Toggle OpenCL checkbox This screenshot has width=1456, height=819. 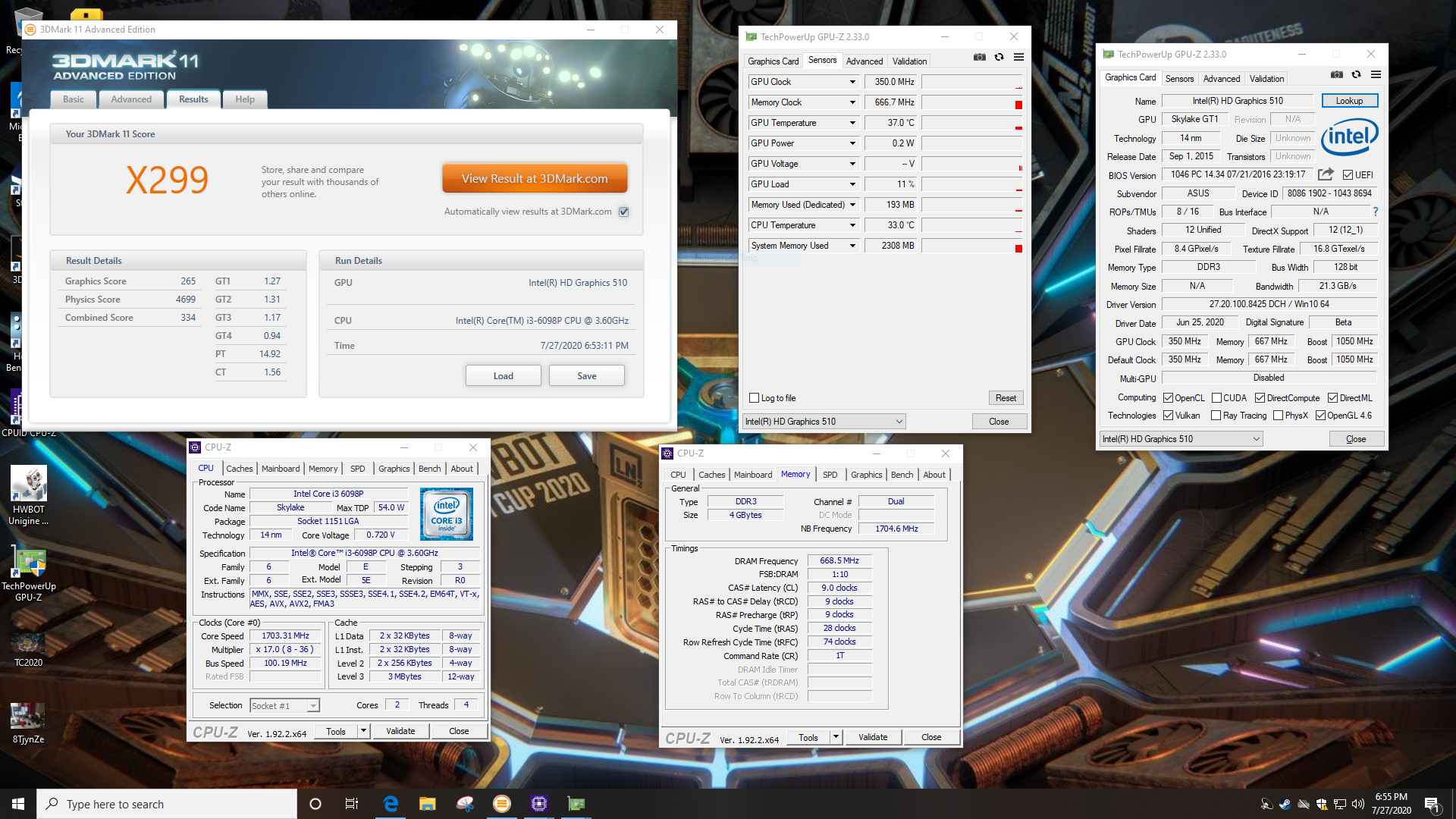(1169, 398)
